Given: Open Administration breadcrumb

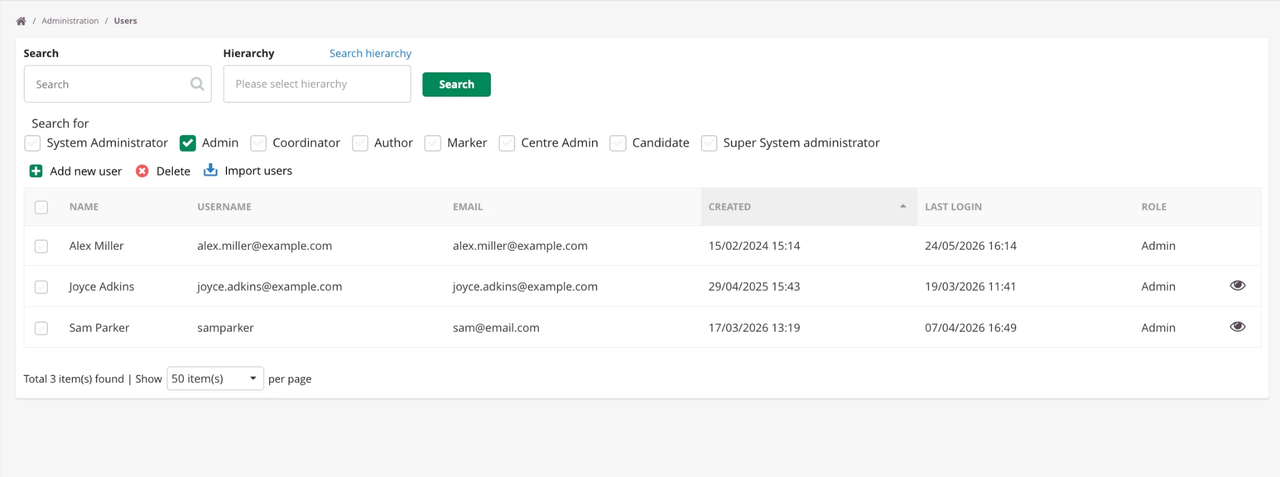Looking at the screenshot, I should [x=70, y=21].
